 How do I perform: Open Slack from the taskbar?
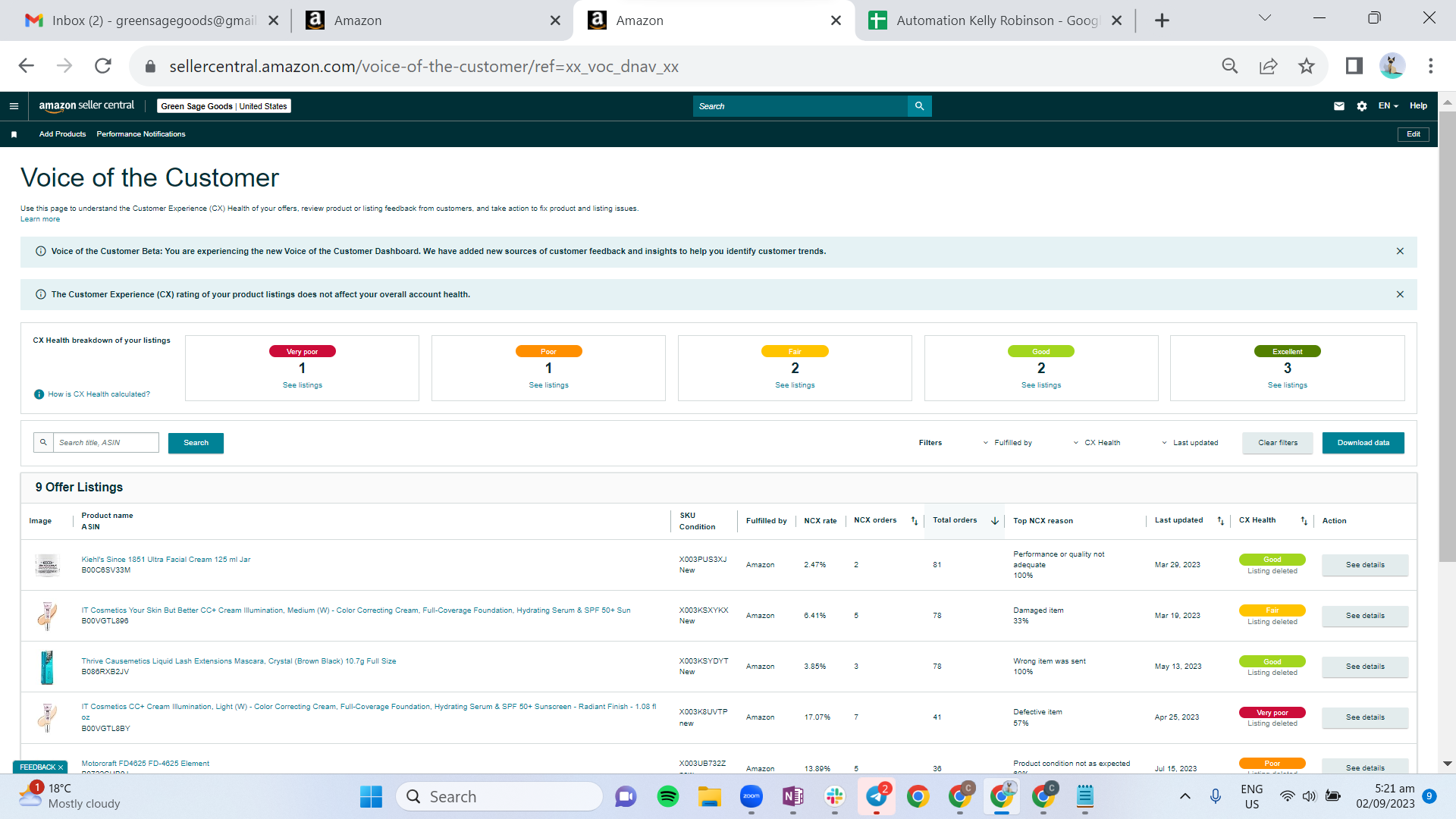tap(834, 796)
